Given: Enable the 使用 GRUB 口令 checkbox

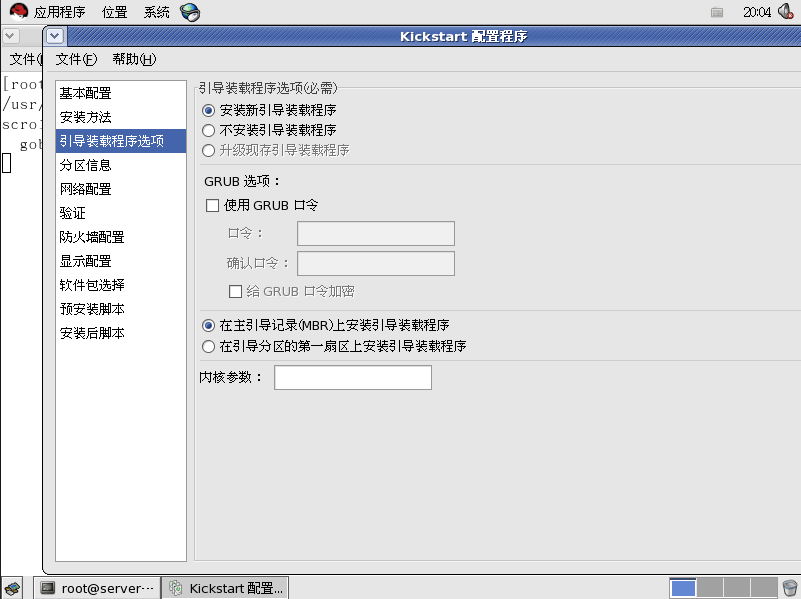Looking at the screenshot, I should (x=213, y=205).
